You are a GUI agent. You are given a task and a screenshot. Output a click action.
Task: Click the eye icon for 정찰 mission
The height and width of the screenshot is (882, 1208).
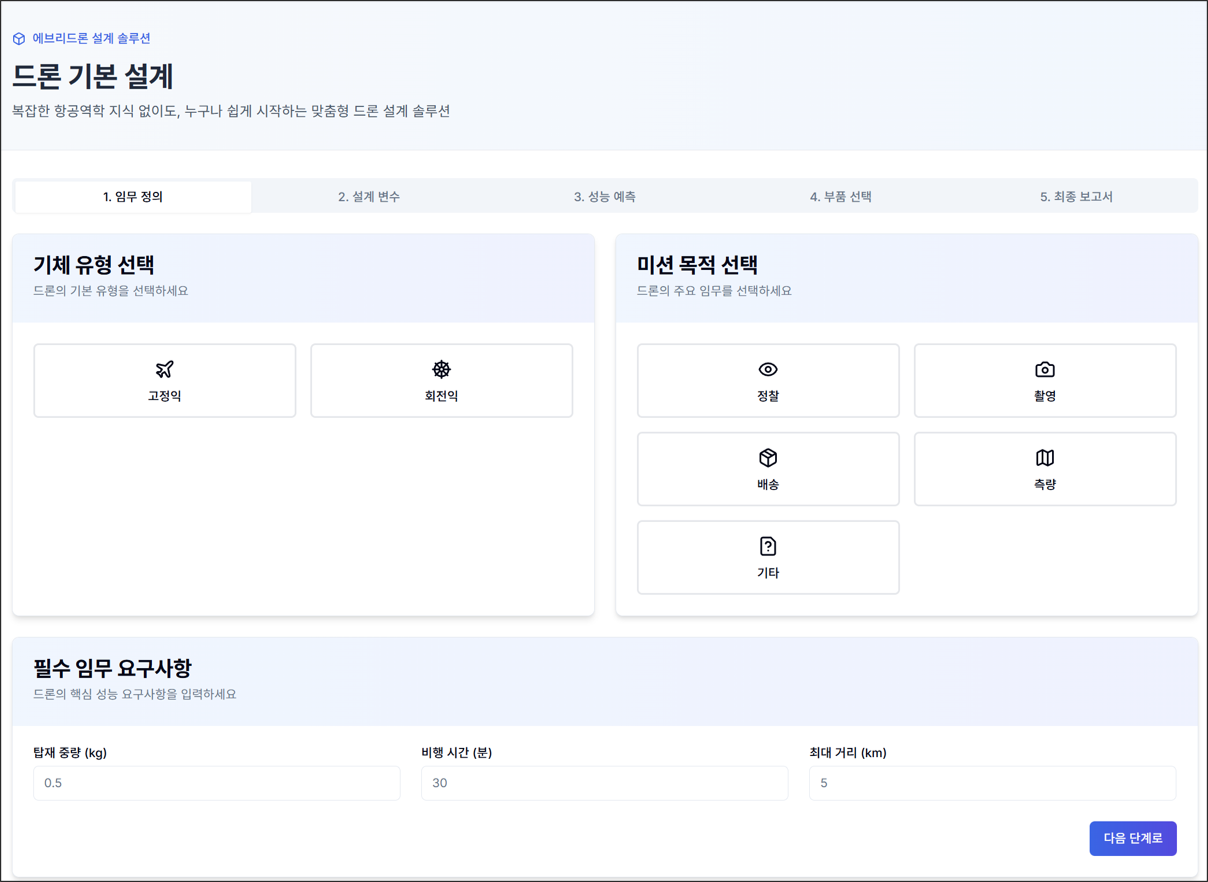768,369
